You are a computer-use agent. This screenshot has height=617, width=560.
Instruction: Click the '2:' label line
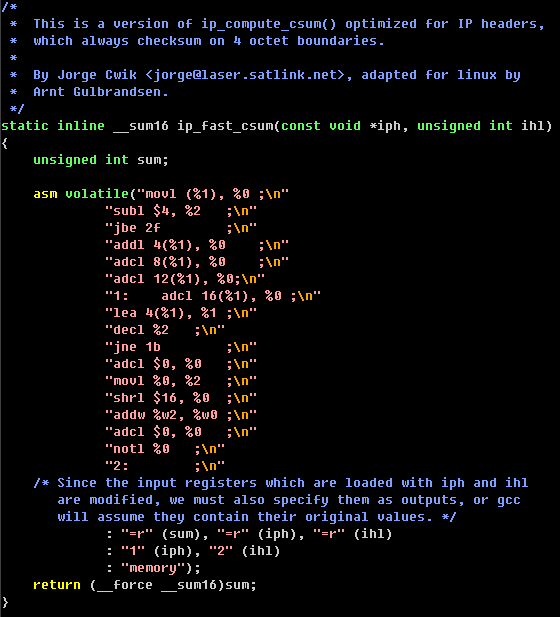[x=164, y=466]
